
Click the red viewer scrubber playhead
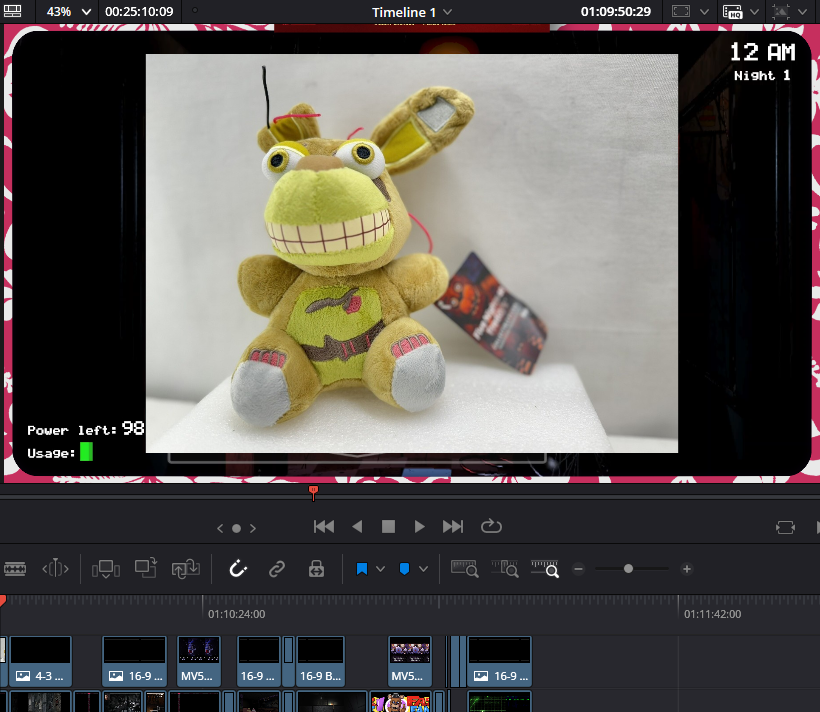(313, 492)
